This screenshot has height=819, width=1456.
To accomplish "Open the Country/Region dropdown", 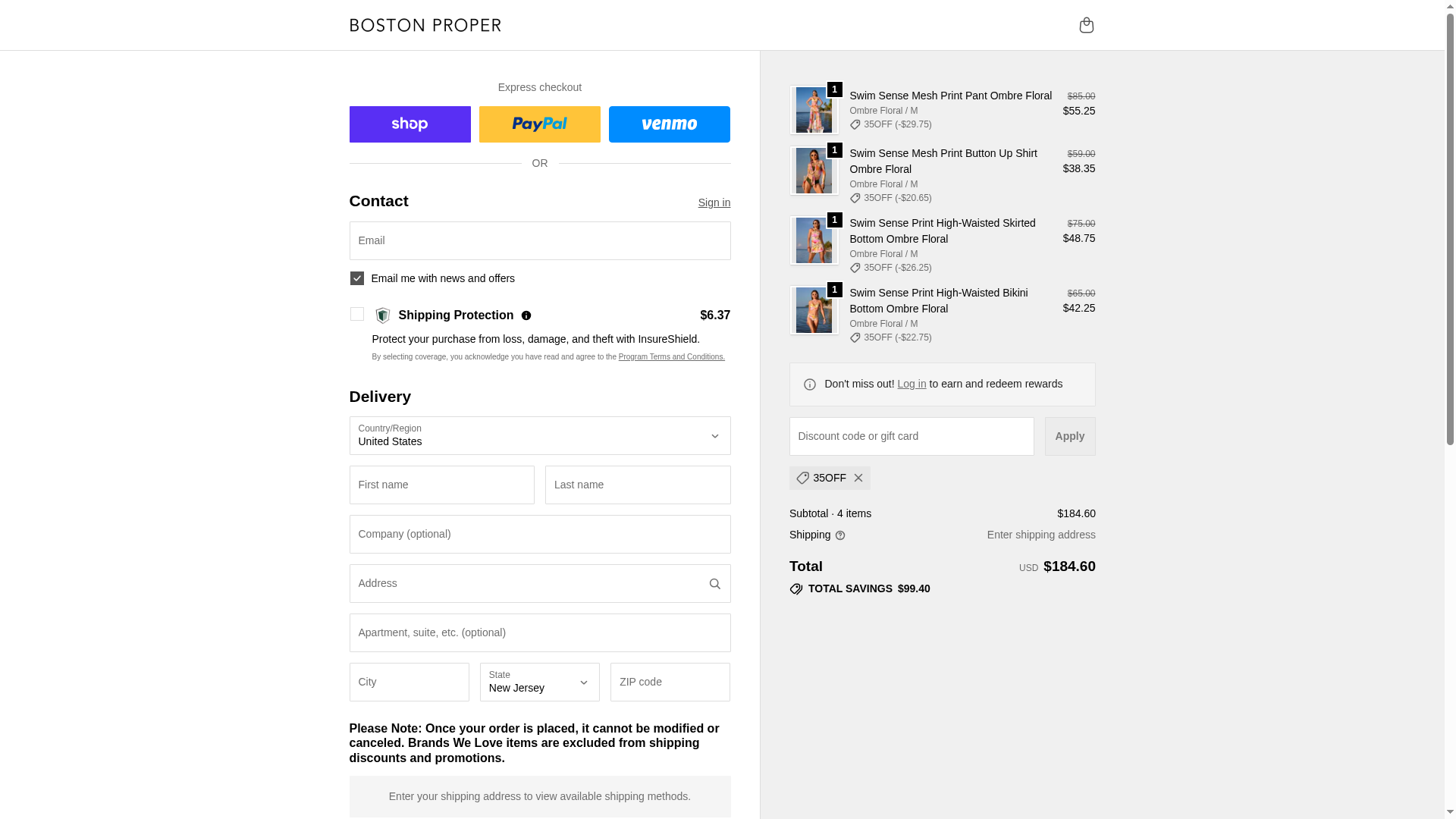I will (540, 436).
